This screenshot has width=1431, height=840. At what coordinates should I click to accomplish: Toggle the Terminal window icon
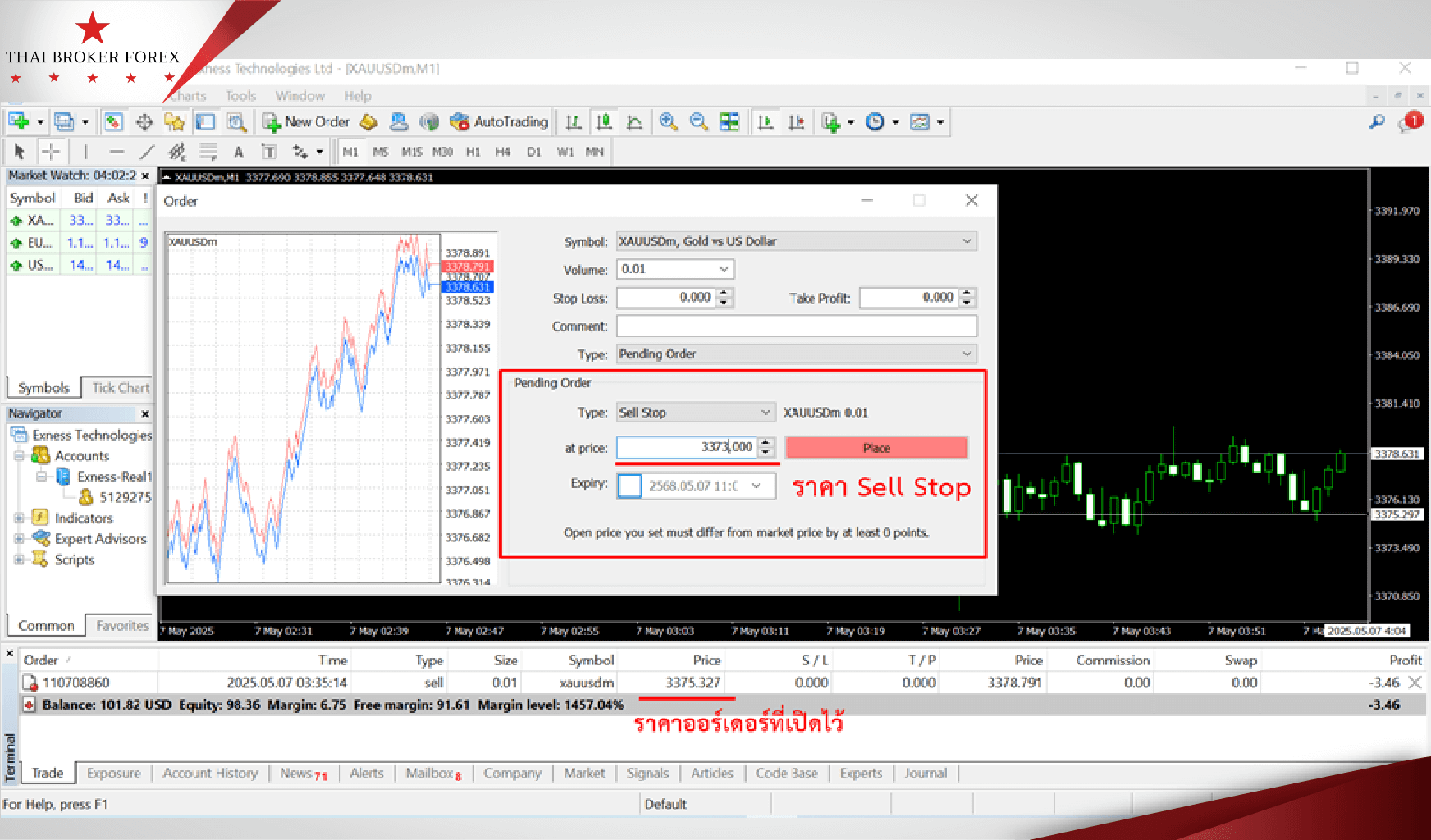coord(205,122)
